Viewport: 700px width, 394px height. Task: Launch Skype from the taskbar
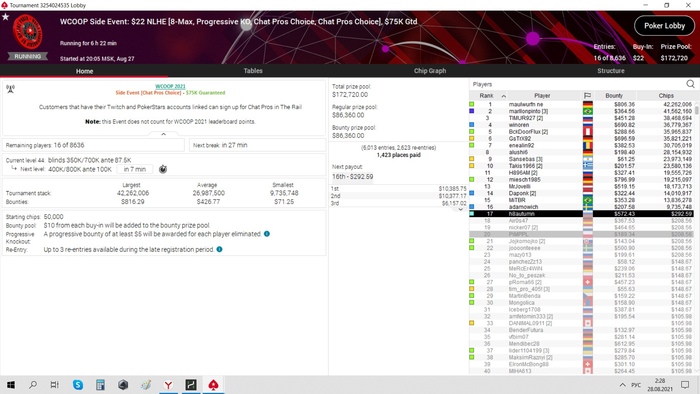(x=78, y=385)
